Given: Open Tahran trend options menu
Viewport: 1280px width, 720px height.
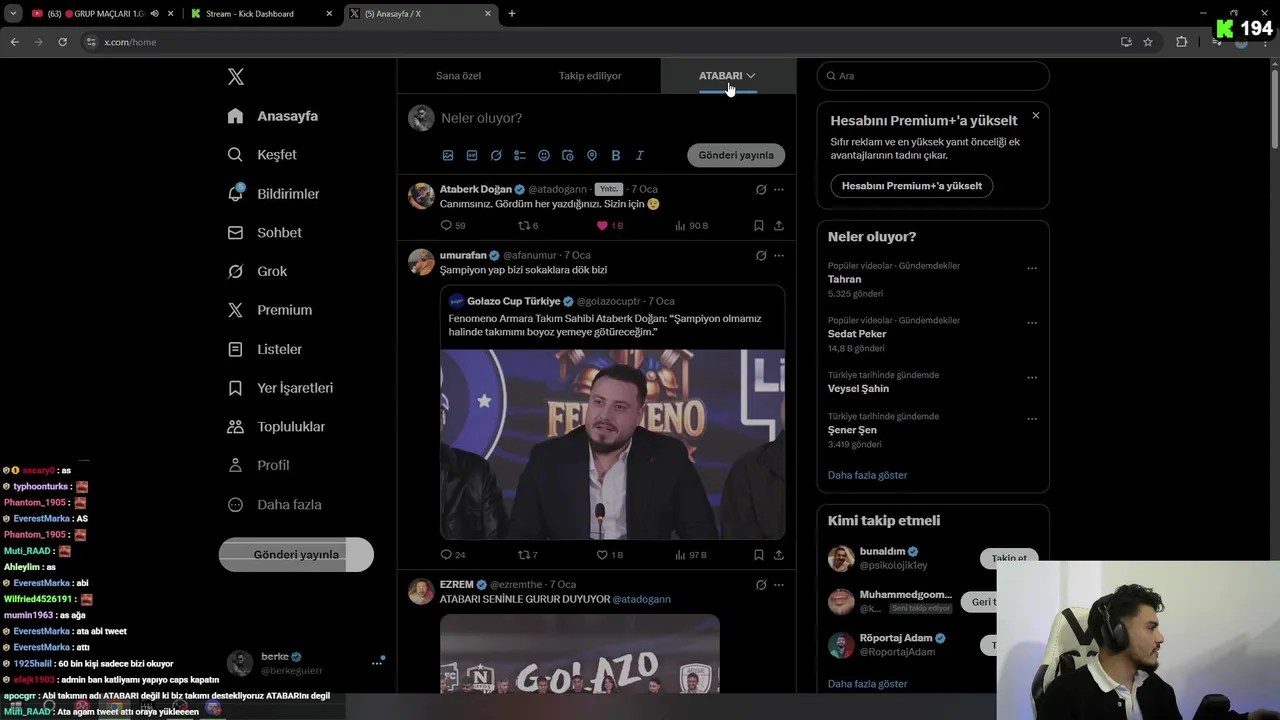Looking at the screenshot, I should pos(1032,268).
